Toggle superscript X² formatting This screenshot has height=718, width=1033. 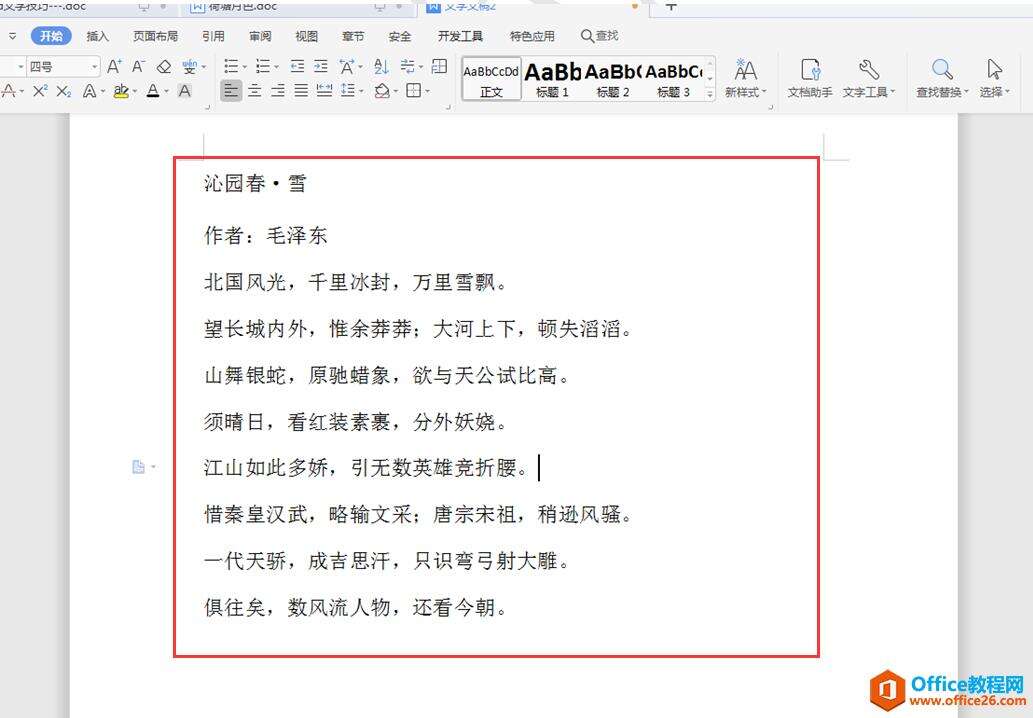pyautogui.click(x=40, y=91)
